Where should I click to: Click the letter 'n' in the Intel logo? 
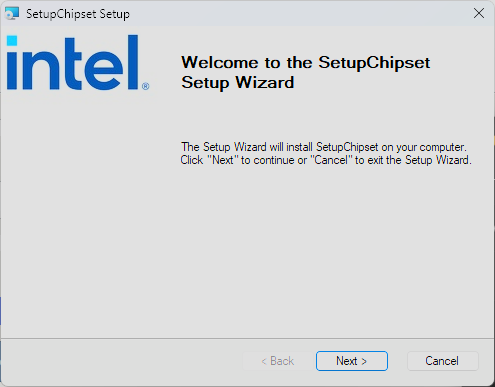pos(42,70)
